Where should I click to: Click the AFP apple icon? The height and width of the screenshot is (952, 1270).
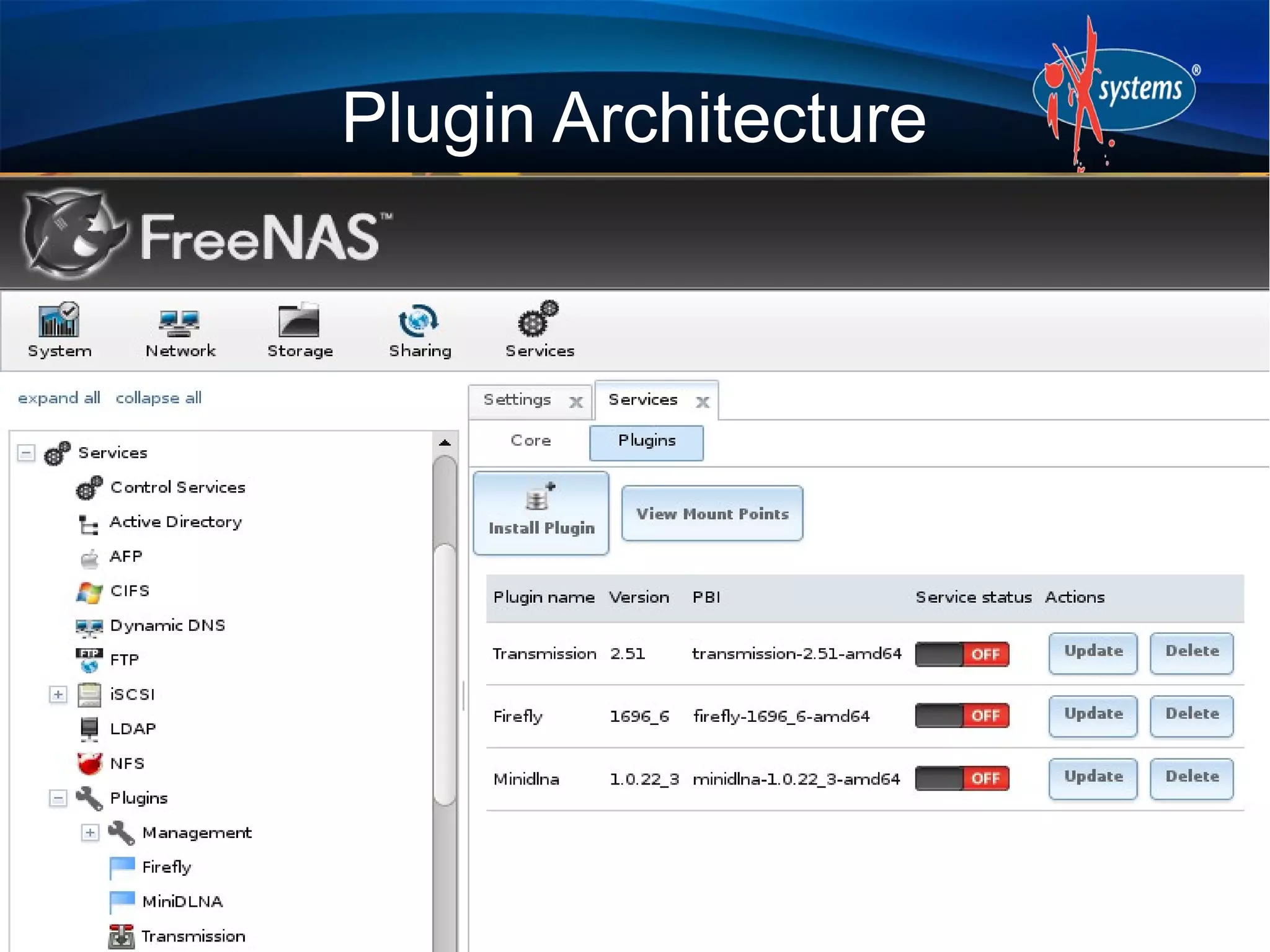90,558
